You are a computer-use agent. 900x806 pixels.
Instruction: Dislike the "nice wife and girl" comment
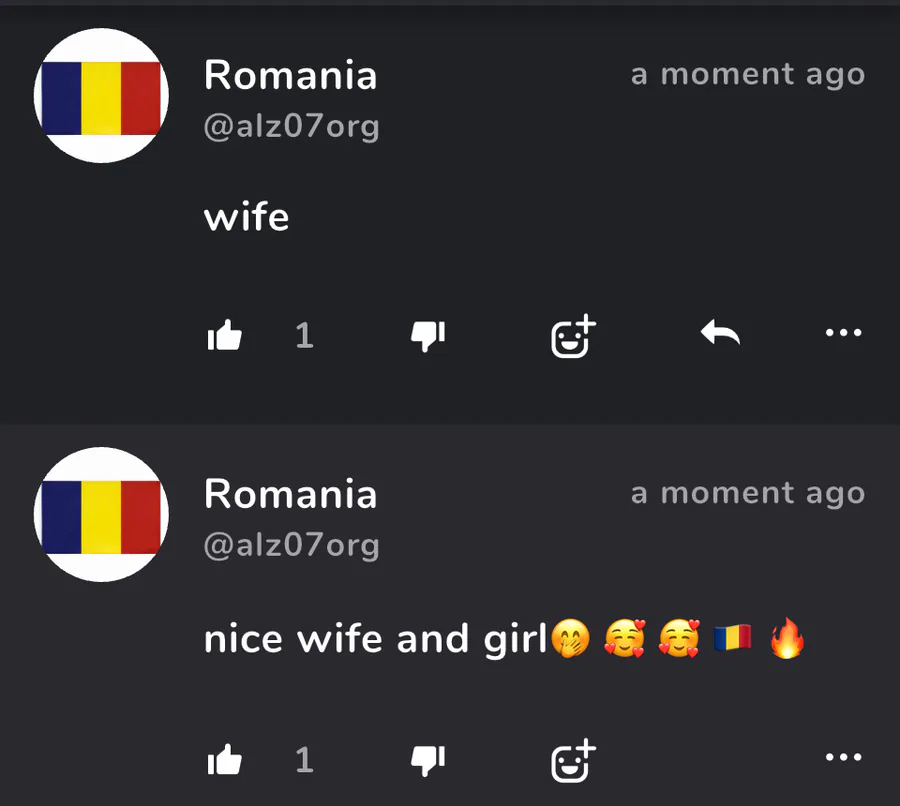[x=428, y=761]
